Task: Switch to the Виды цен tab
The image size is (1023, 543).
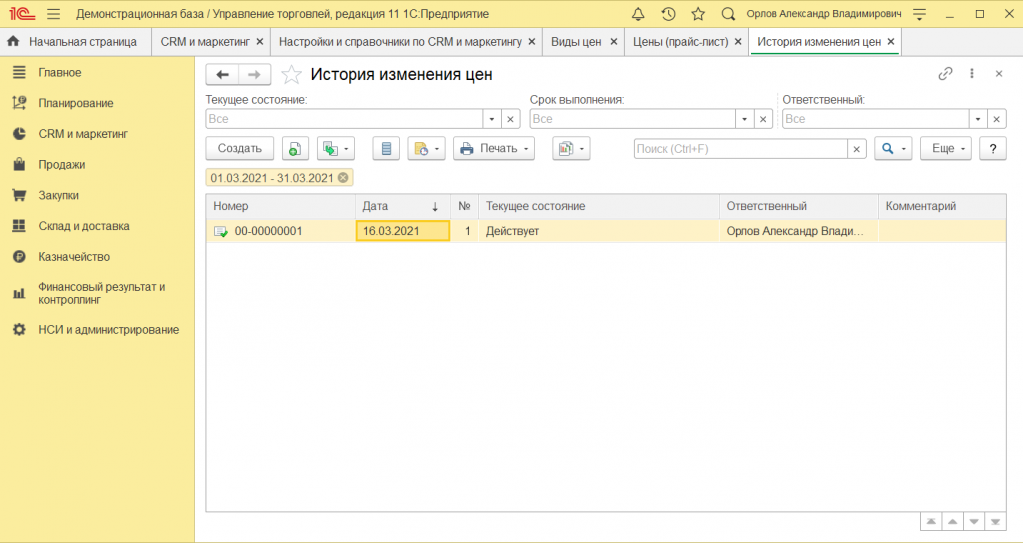Action: [576, 42]
